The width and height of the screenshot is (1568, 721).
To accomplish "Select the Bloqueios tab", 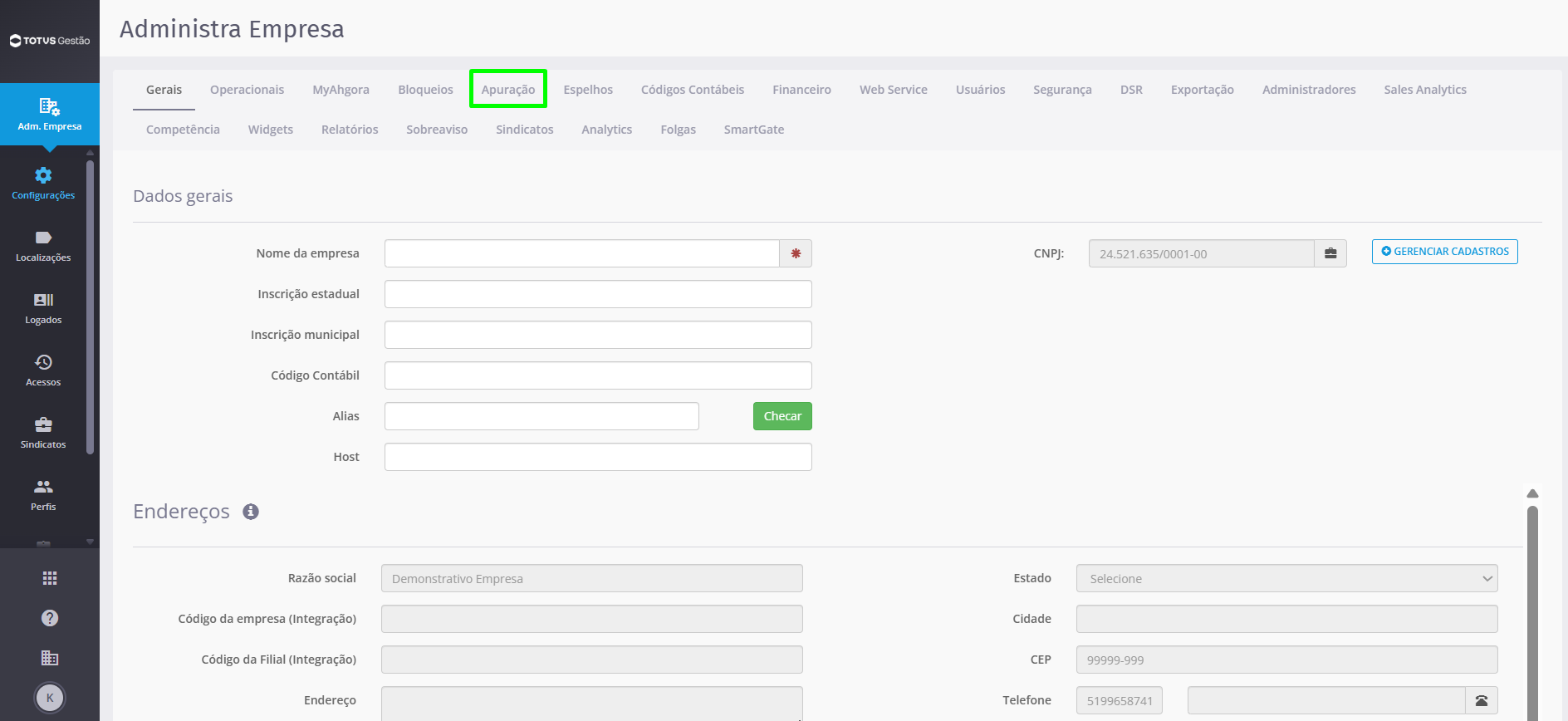I will click(425, 90).
